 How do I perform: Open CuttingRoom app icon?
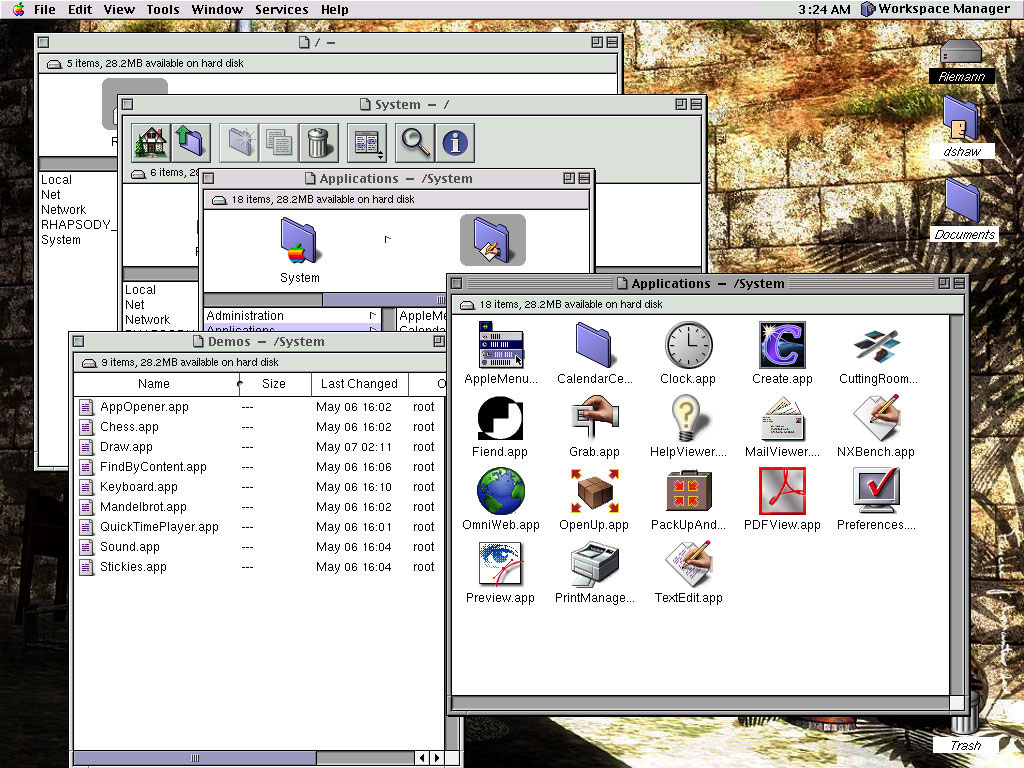pos(876,345)
